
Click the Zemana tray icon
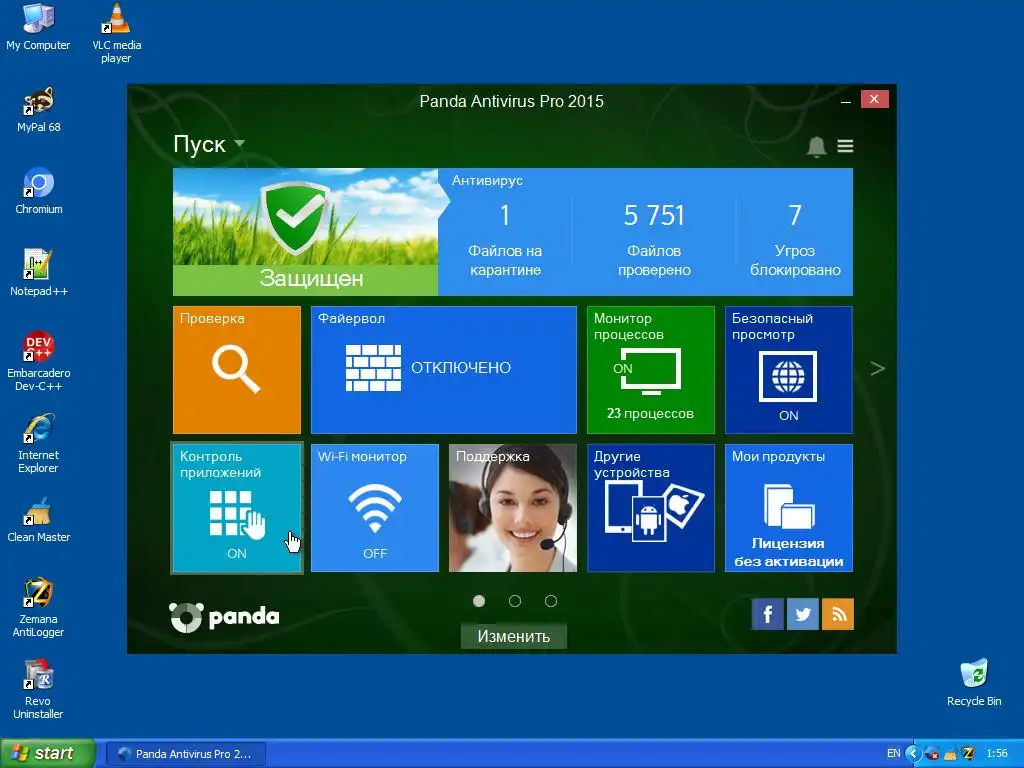point(968,754)
